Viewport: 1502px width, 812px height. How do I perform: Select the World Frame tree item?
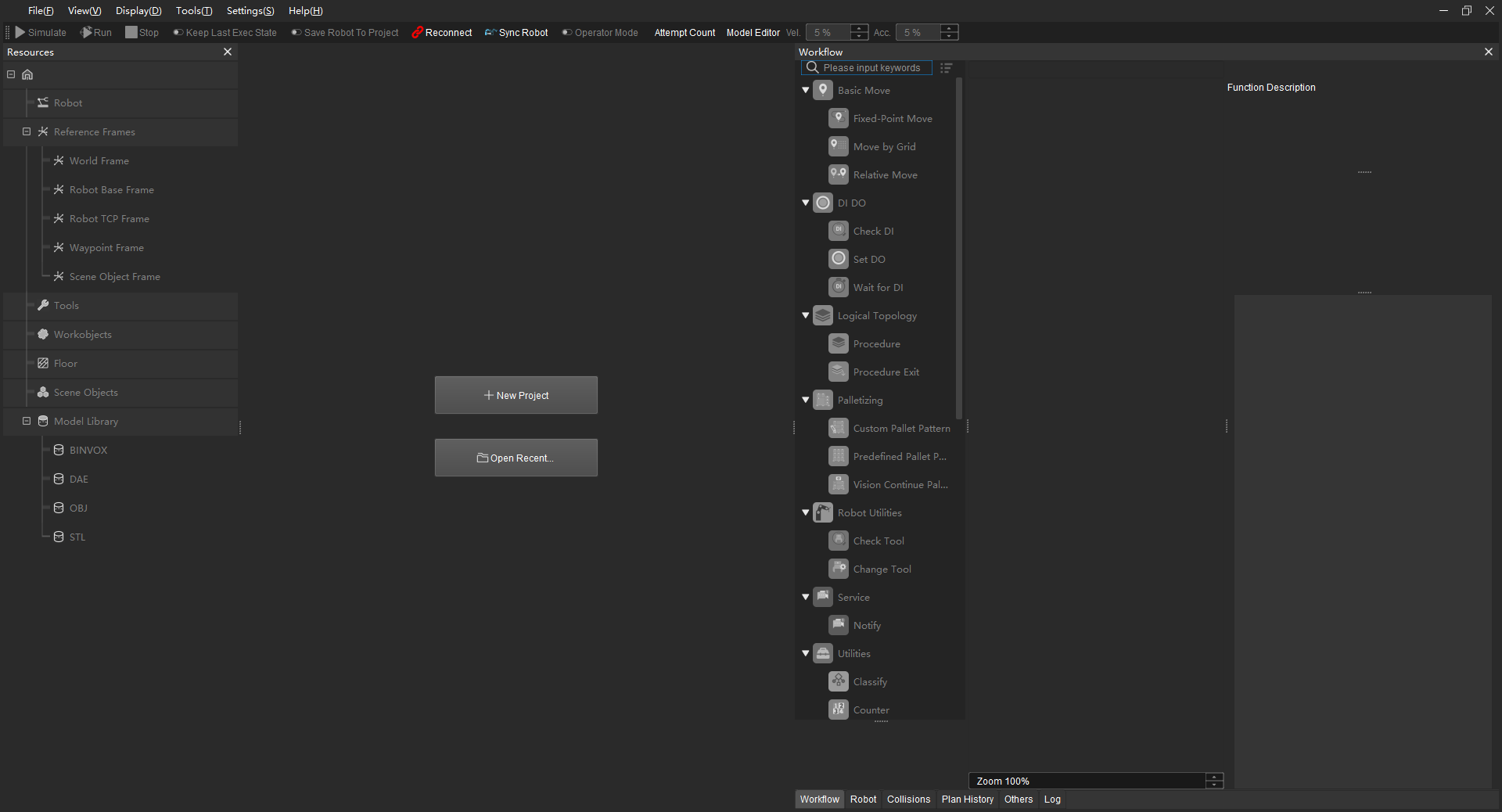(x=99, y=160)
